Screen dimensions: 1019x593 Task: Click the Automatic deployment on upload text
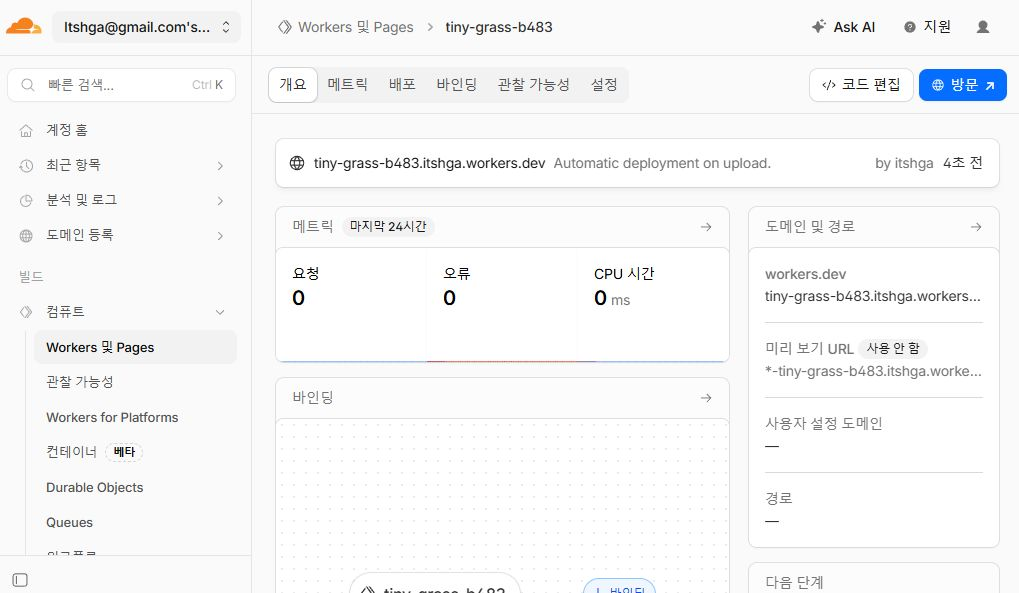662,163
